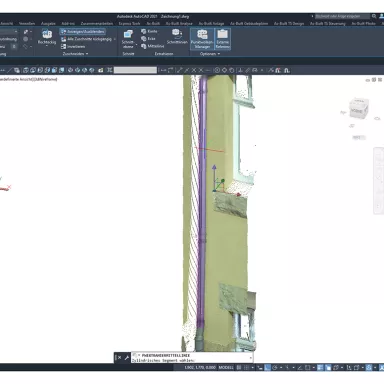
Task: Open the Verwalten ribbon tab
Action: pos(27,24)
